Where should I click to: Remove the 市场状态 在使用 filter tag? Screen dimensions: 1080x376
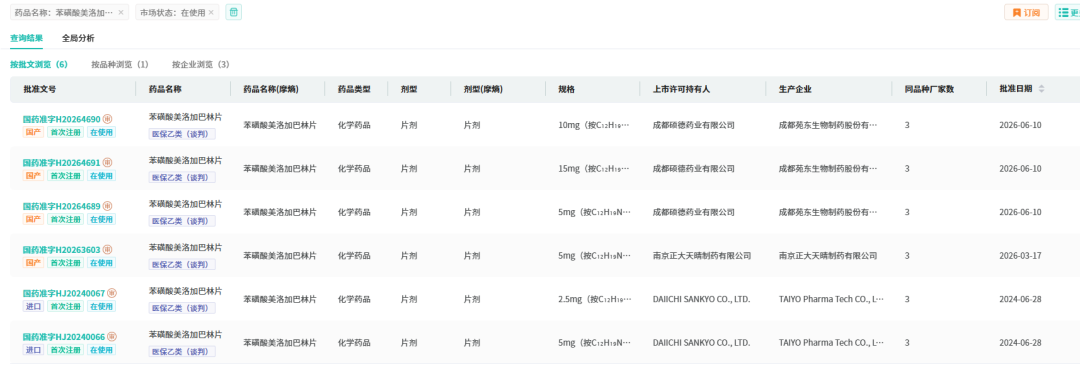tap(211, 12)
